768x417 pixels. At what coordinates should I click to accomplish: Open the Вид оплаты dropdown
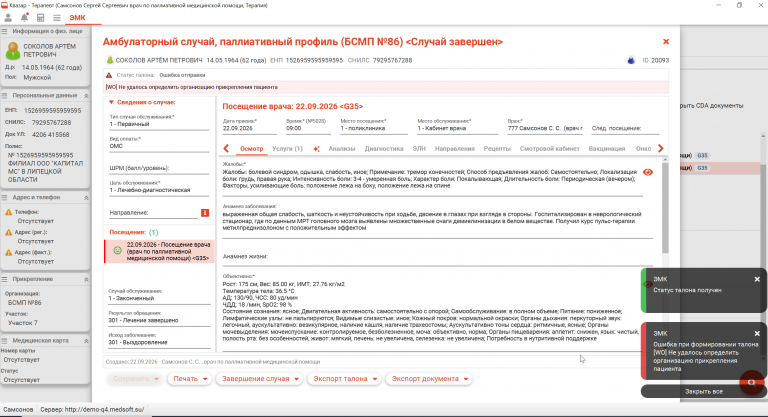(159, 146)
